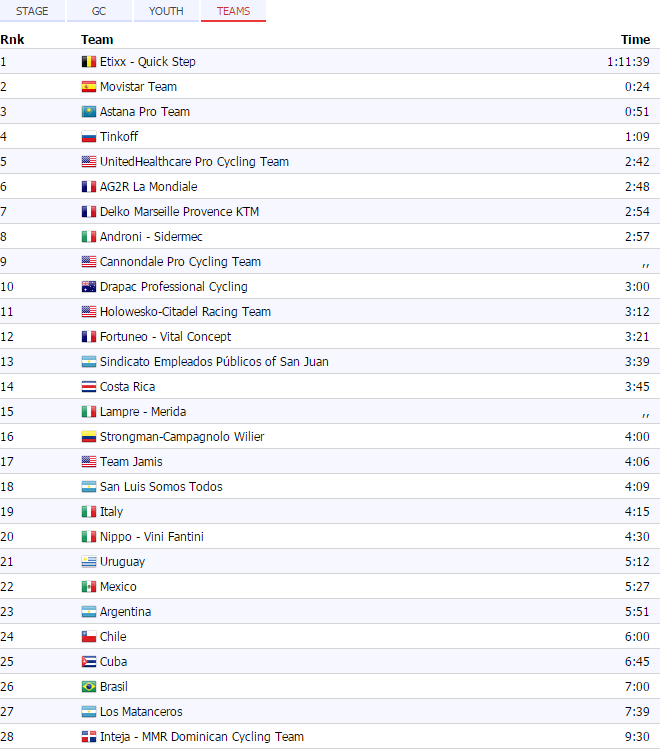Screen dimensions: 662x751
Task: Open the GC results tab
Action: click(99, 11)
